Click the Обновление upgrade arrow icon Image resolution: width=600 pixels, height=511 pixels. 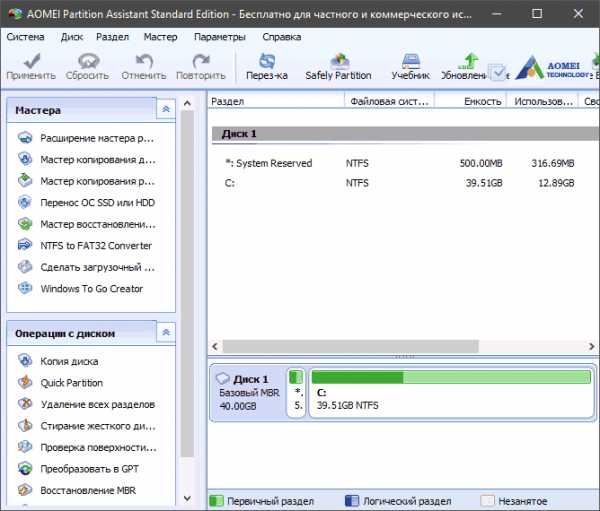click(x=469, y=60)
